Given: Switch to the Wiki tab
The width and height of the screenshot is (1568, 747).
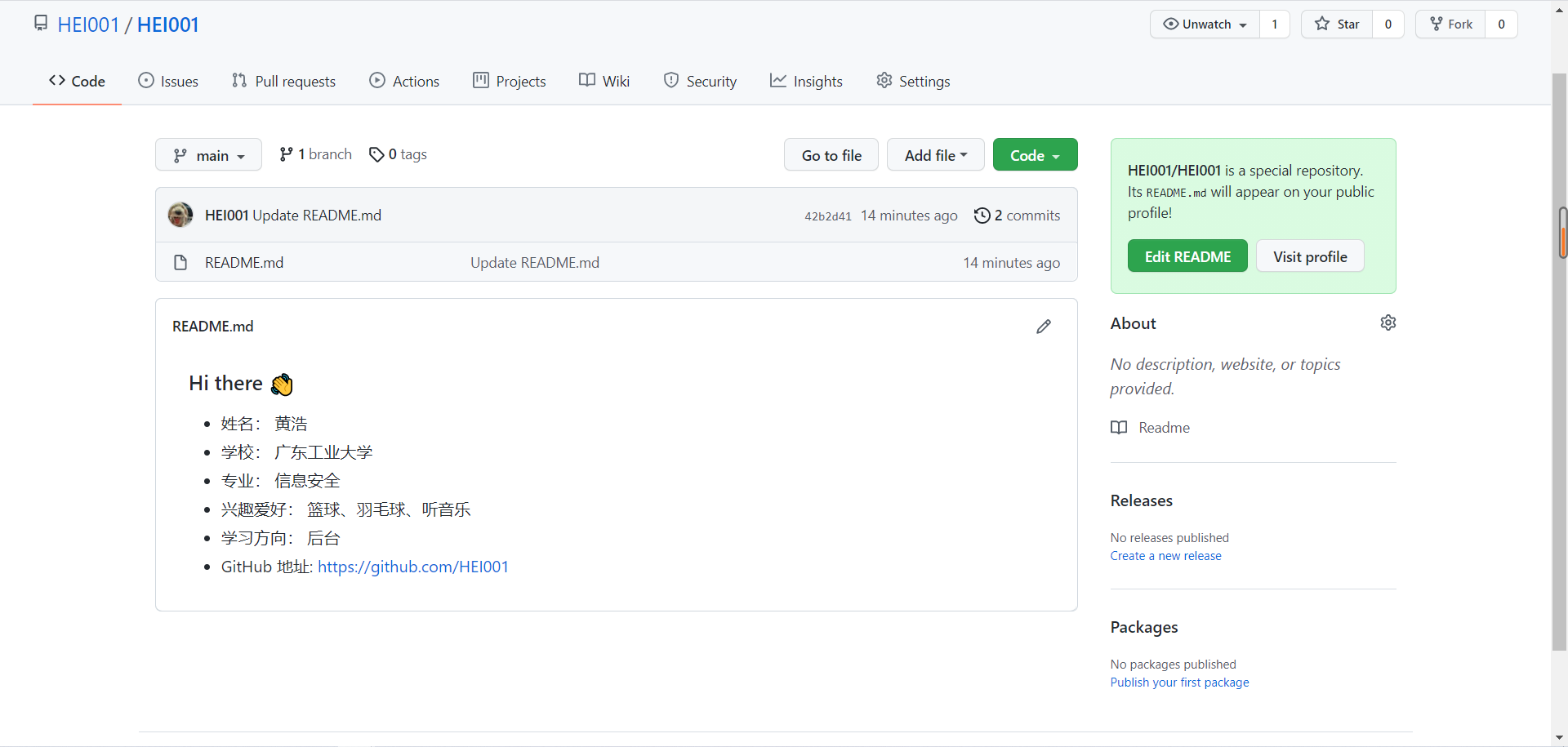Looking at the screenshot, I should [604, 81].
